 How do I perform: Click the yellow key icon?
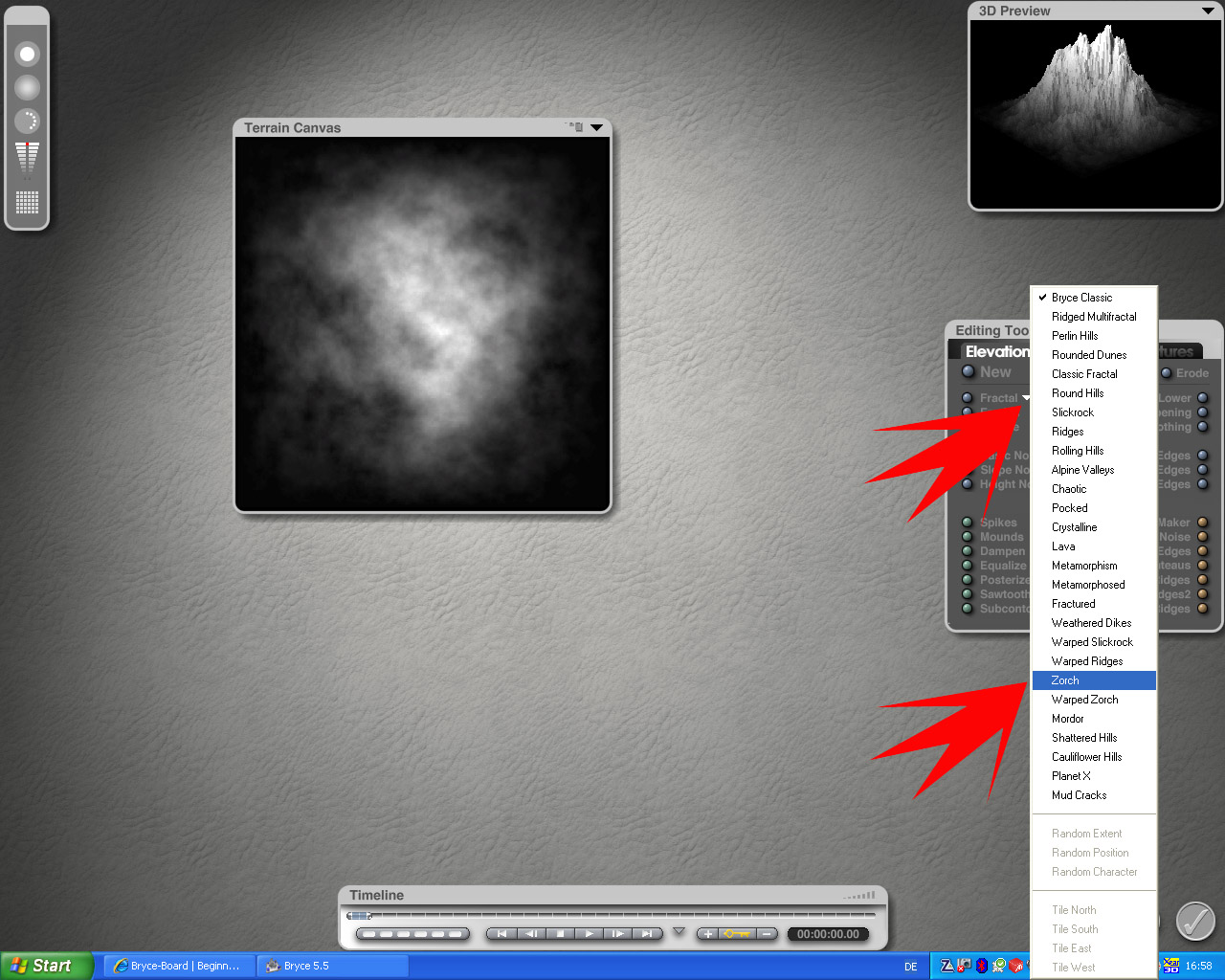(737, 934)
